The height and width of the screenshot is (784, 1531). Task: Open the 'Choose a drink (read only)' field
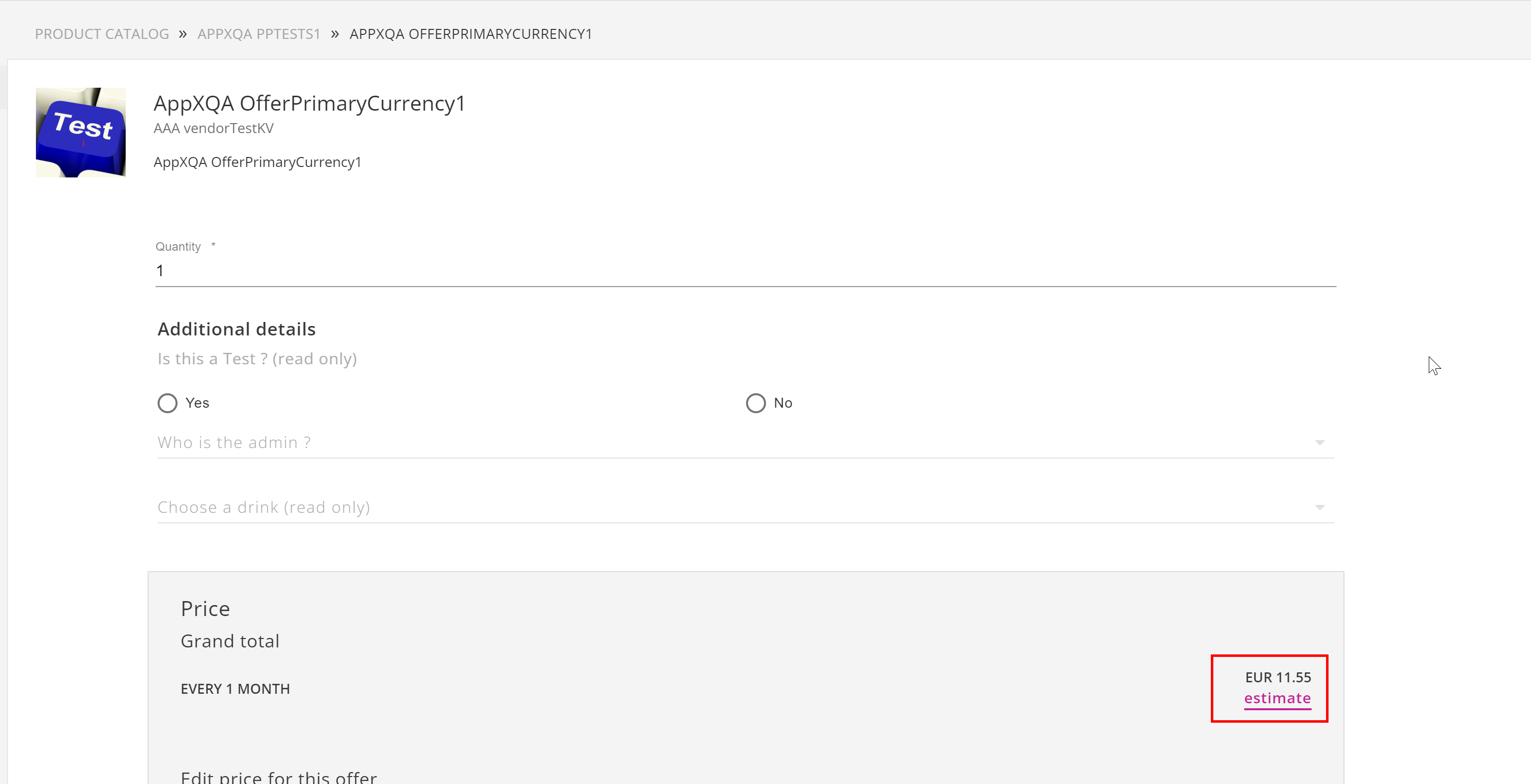745,507
